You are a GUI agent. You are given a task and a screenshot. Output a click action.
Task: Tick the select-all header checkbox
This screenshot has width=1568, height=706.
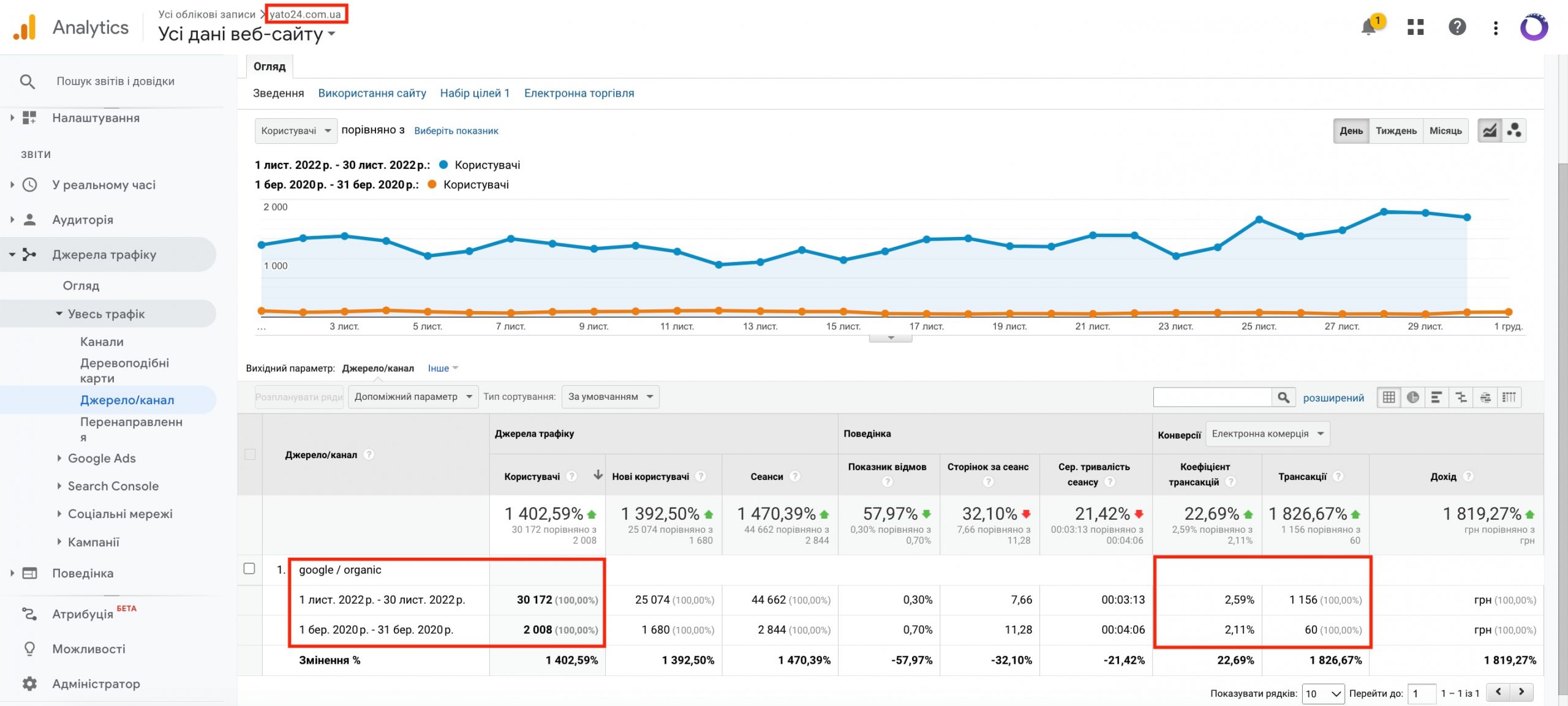(250, 454)
